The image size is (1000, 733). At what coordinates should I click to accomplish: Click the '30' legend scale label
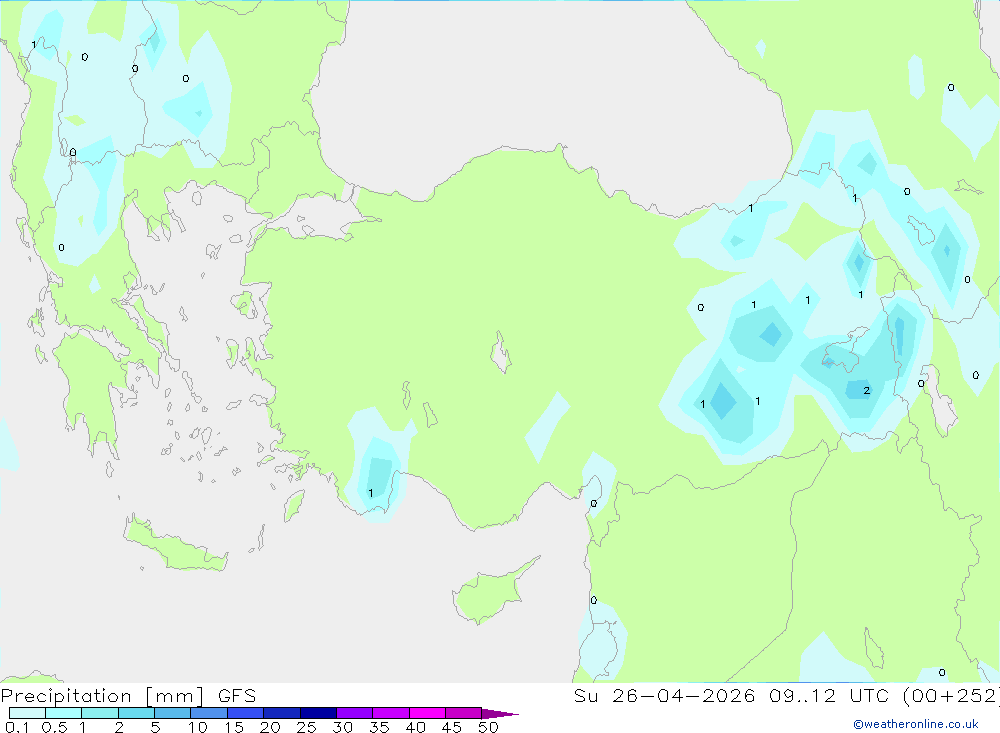[x=342, y=727]
